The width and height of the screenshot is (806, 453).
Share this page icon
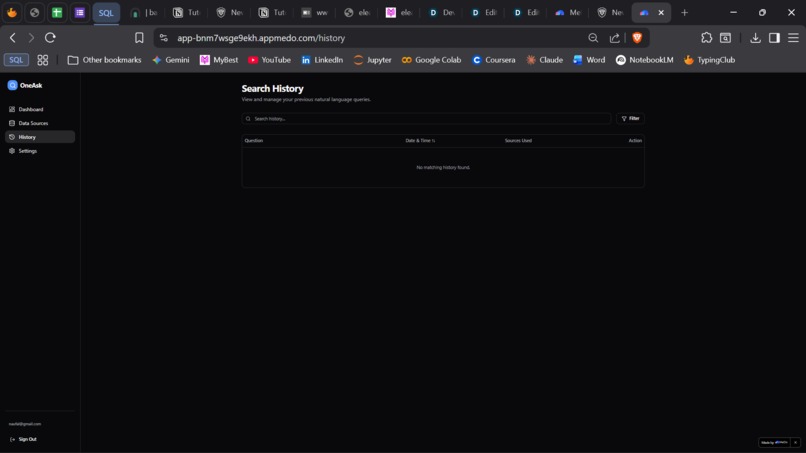point(615,38)
